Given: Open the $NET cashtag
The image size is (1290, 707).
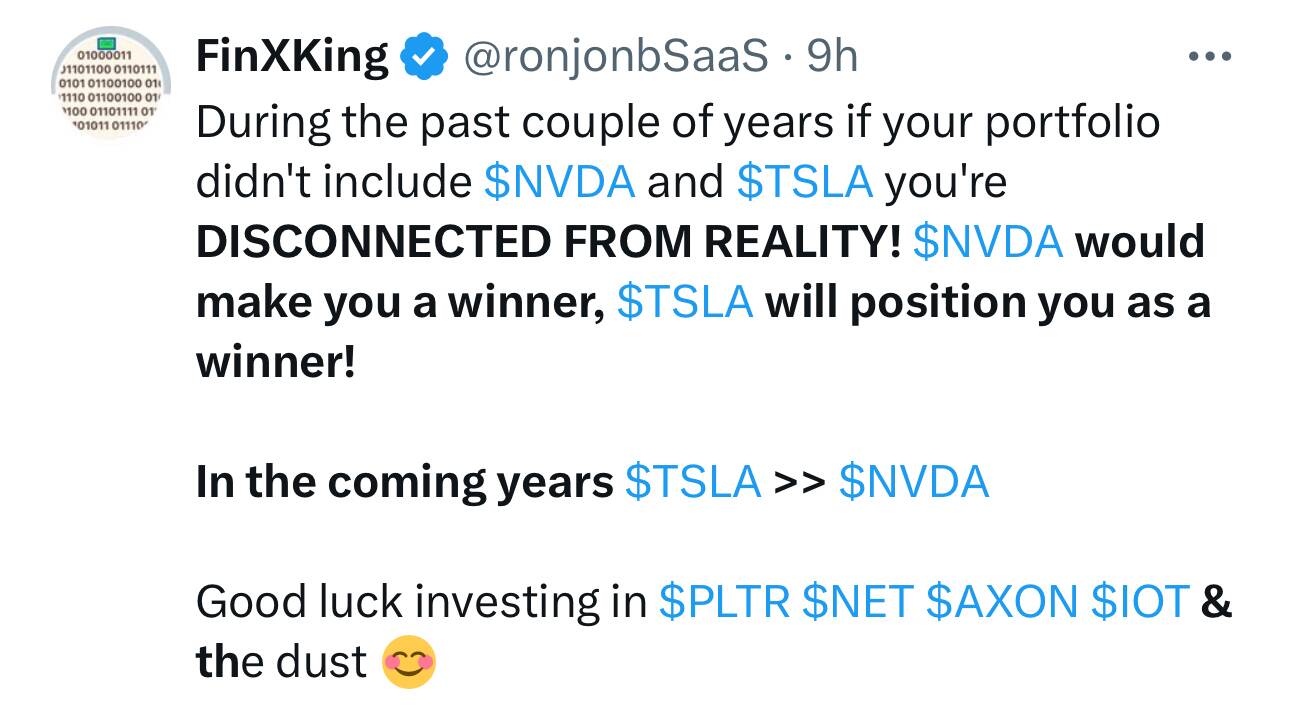Looking at the screenshot, I should (x=859, y=601).
